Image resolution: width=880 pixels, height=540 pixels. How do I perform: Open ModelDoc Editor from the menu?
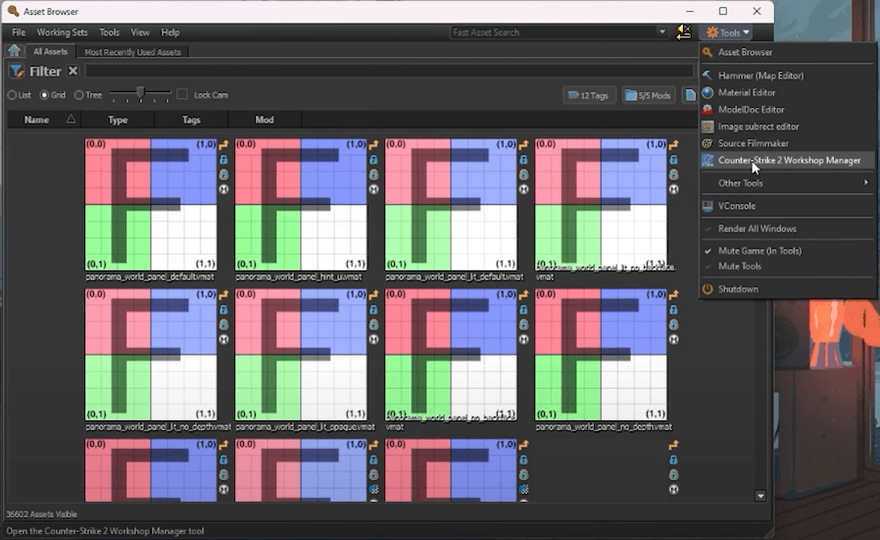(x=750, y=110)
